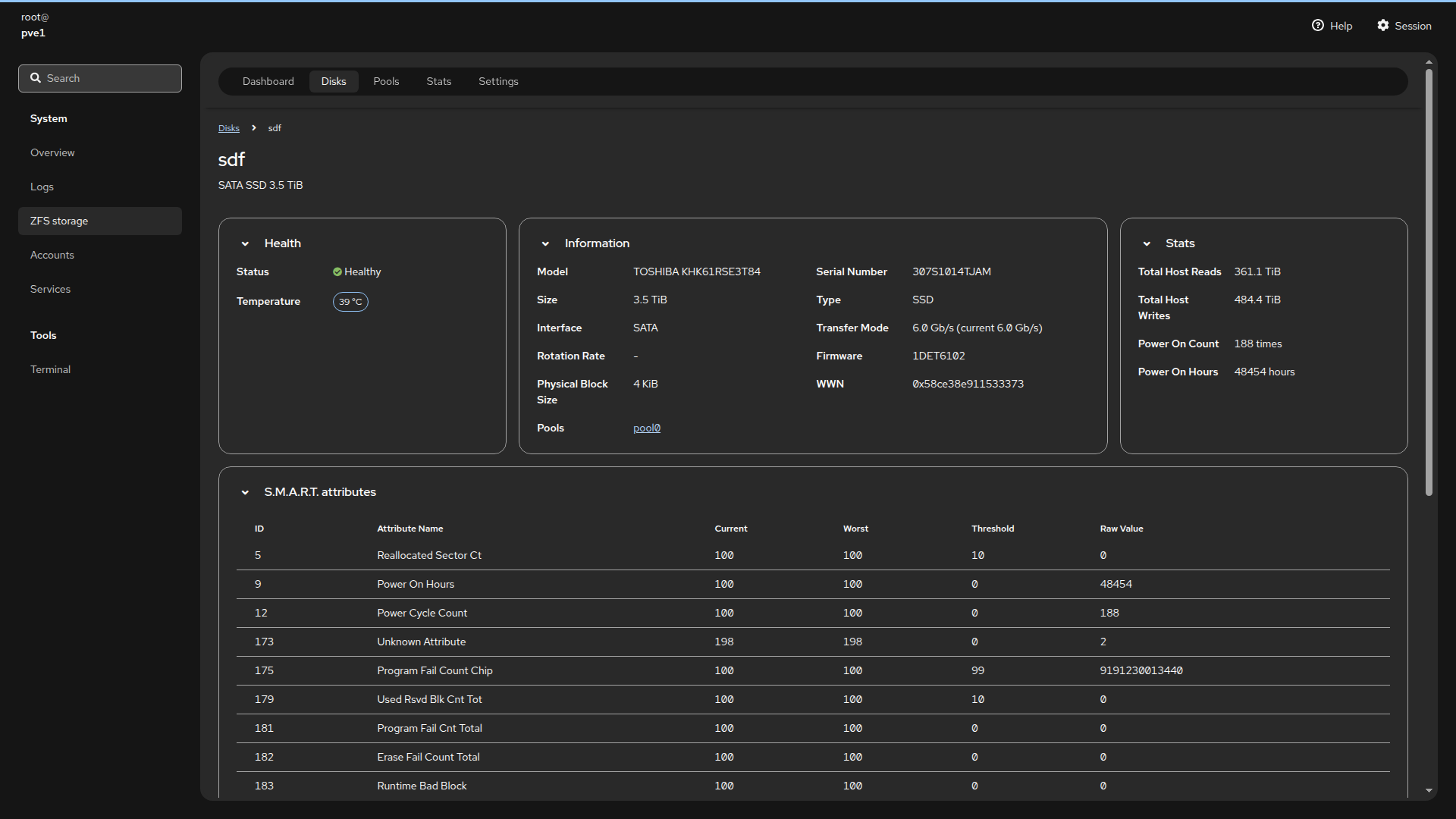Switch to the Dashboard tab
This screenshot has height=819, width=1456.
[x=268, y=82]
